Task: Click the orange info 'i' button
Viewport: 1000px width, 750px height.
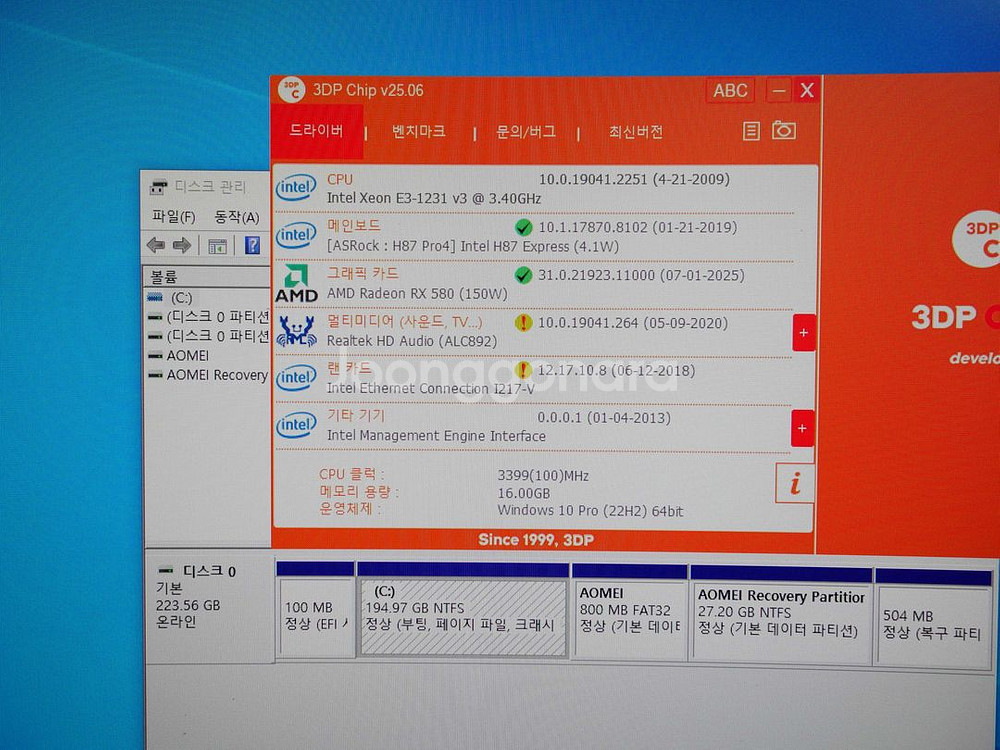Action: tap(795, 483)
